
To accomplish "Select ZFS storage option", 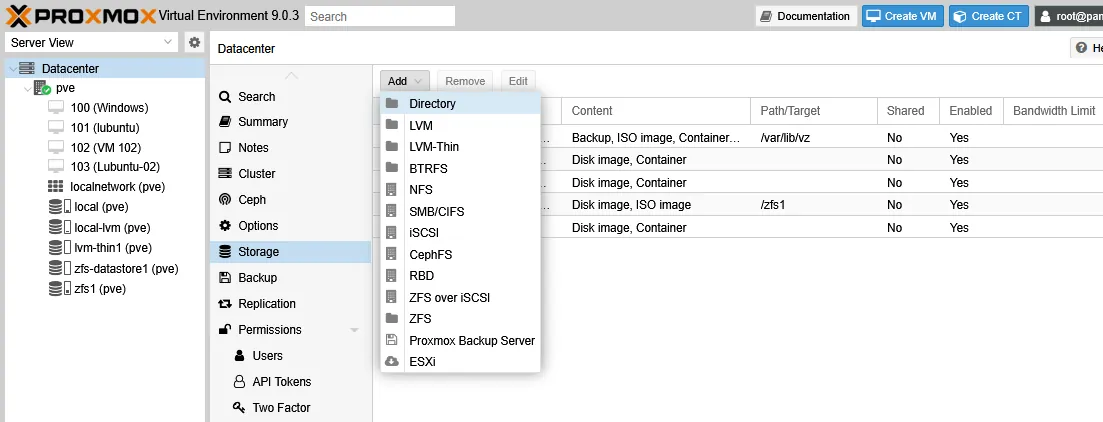I will pos(460,319).
